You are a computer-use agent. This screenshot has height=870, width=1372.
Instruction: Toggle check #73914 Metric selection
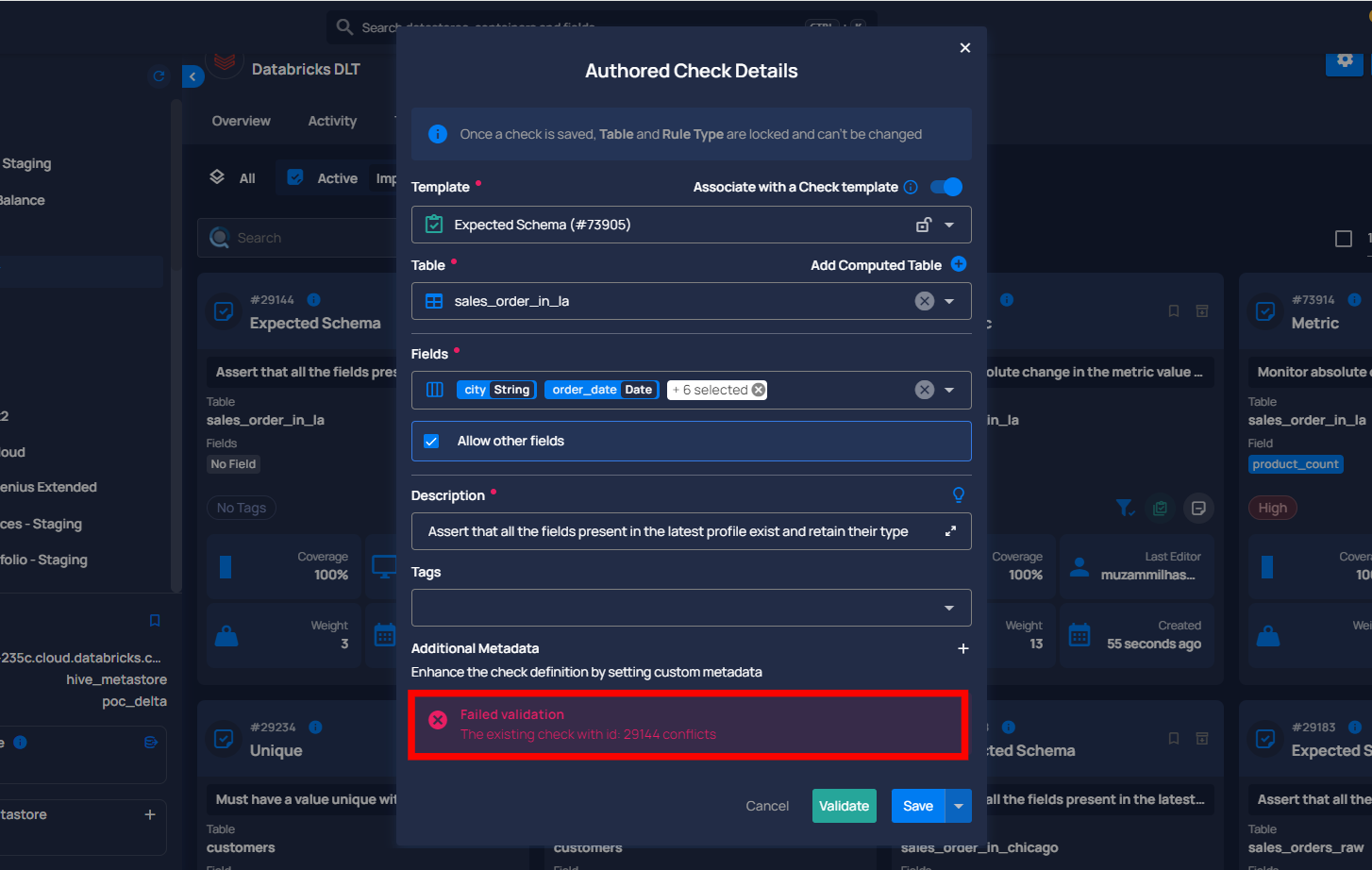click(x=1265, y=311)
